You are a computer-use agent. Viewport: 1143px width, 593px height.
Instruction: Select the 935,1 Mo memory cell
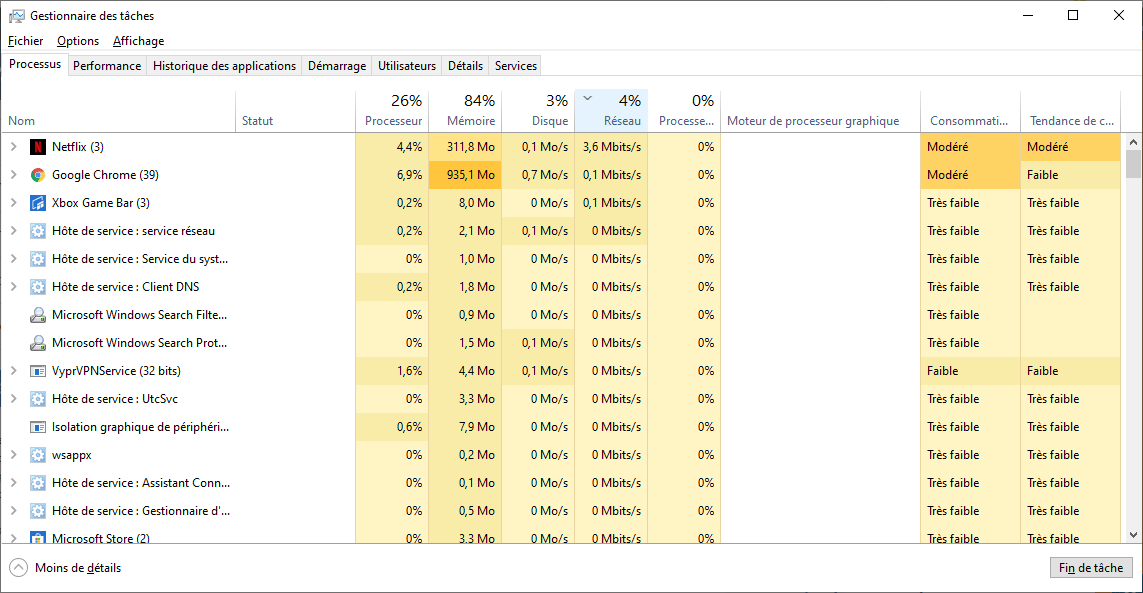465,175
